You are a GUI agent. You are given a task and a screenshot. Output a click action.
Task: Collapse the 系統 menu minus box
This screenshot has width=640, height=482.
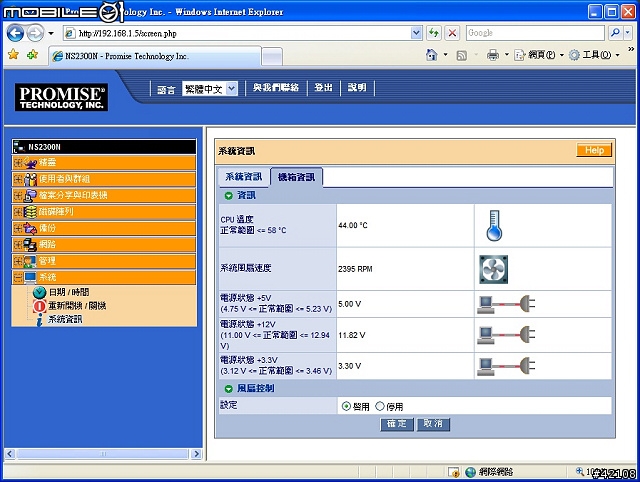18,278
